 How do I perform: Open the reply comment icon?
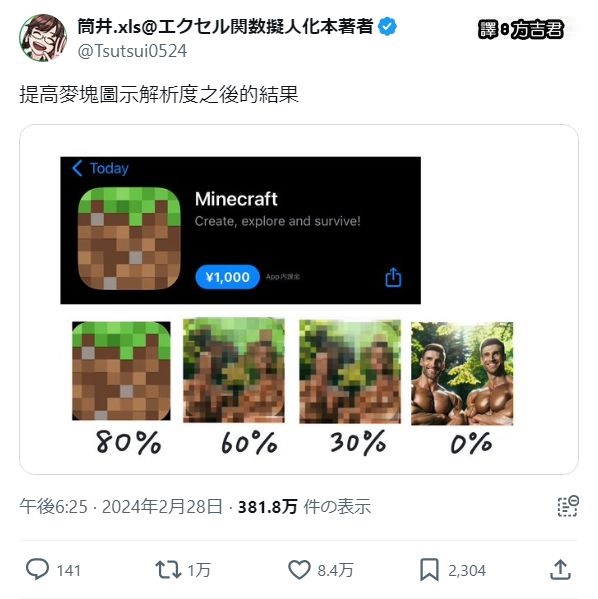tap(37, 570)
